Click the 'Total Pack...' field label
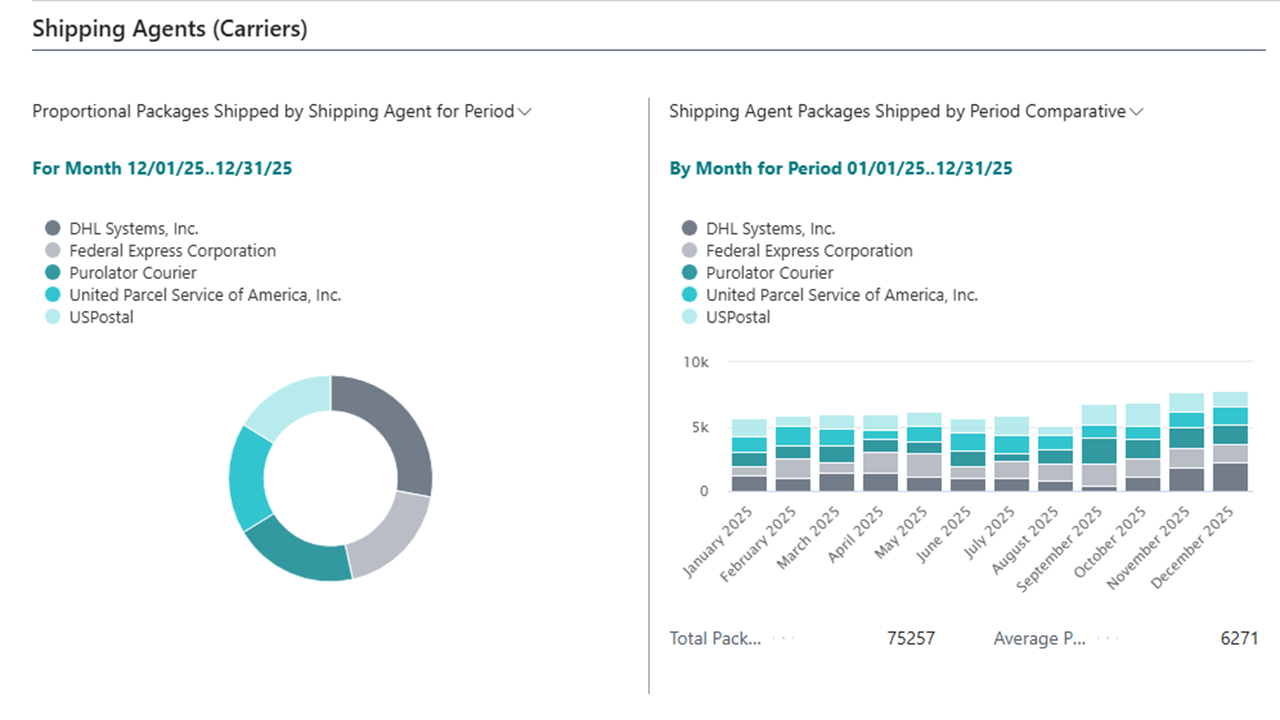Viewport: 1280px width, 720px height. tap(715, 638)
